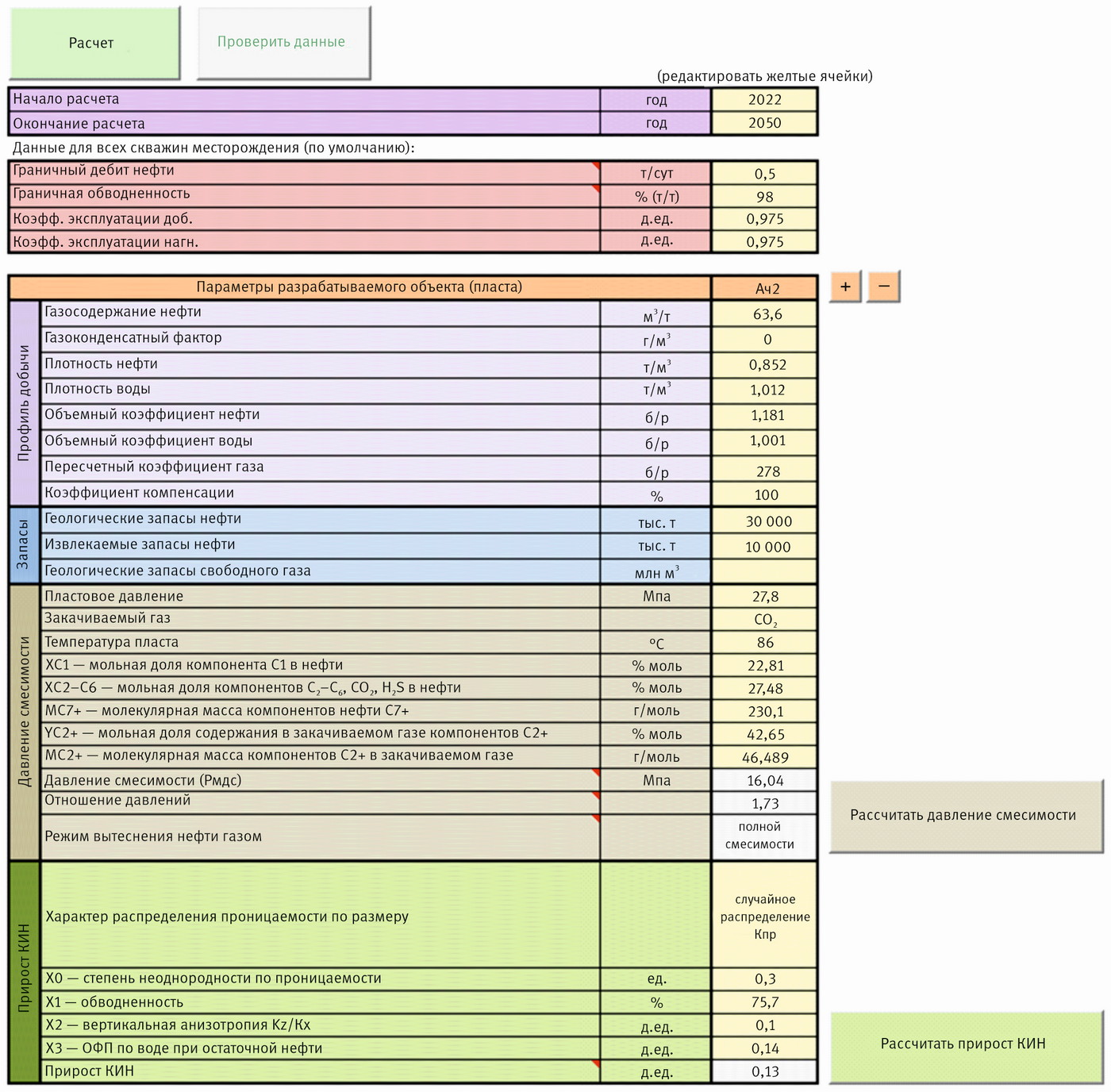Click the т/сут unit cell
Screen dimensions: 1111x1092
[655, 173]
